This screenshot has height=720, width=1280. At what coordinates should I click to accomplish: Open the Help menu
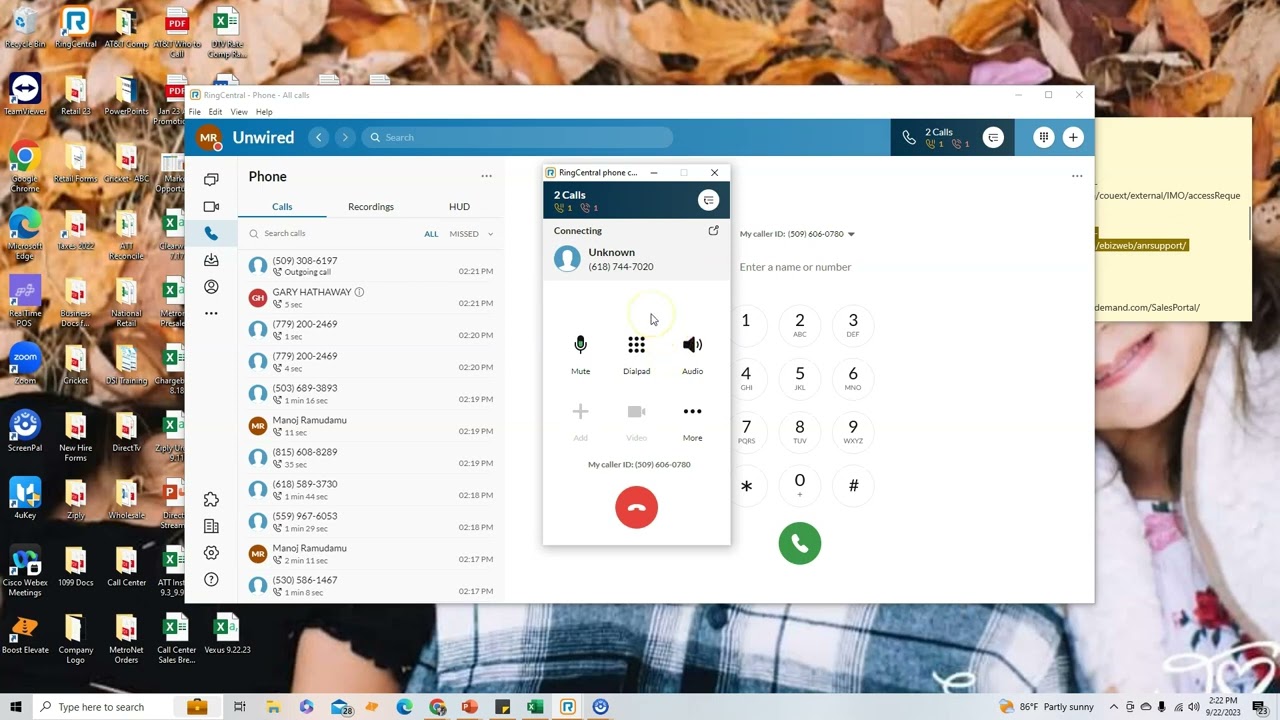[264, 112]
